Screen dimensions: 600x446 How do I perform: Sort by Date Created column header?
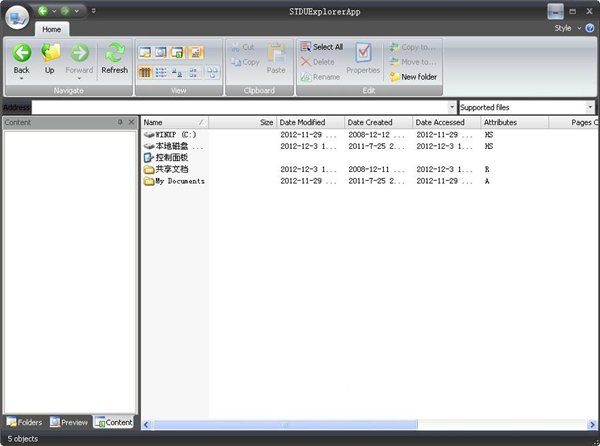pyautogui.click(x=378, y=122)
